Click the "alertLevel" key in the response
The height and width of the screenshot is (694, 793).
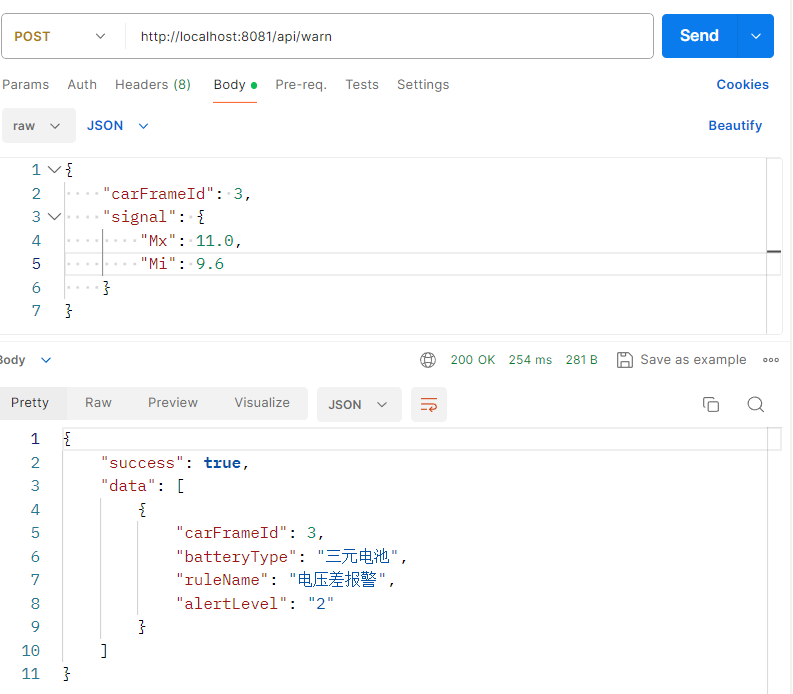pyautogui.click(x=232, y=603)
